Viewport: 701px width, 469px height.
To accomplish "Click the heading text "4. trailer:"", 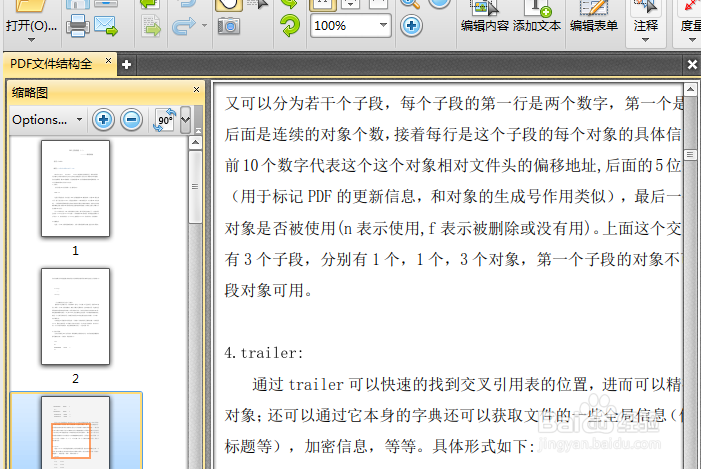I will tap(264, 353).
